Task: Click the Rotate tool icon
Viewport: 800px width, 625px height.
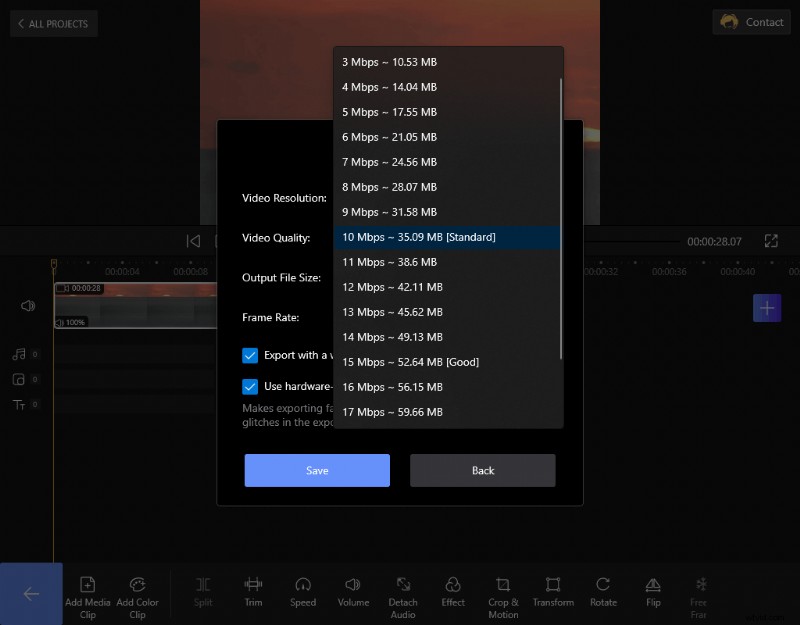Action: pos(603,593)
